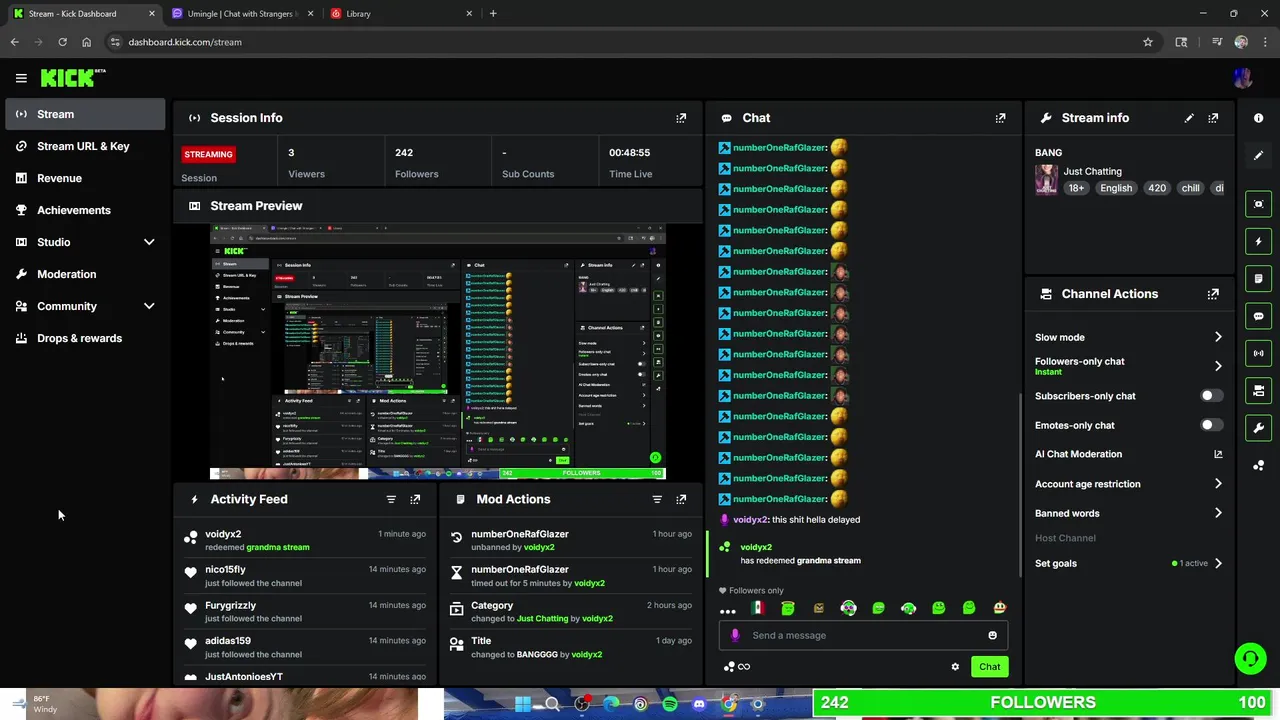Pop out the Session Info panel
This screenshot has width=1280, height=720.
pos(681,118)
